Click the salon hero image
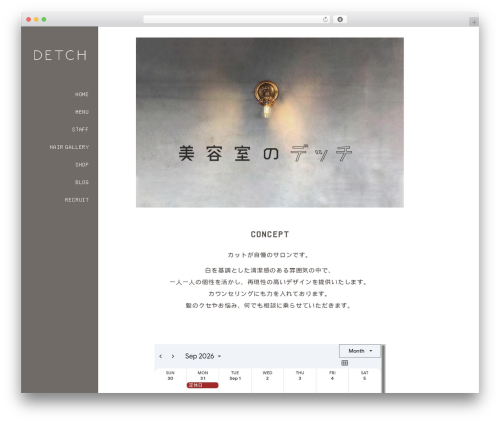This screenshot has width=500, height=423. (x=270, y=122)
